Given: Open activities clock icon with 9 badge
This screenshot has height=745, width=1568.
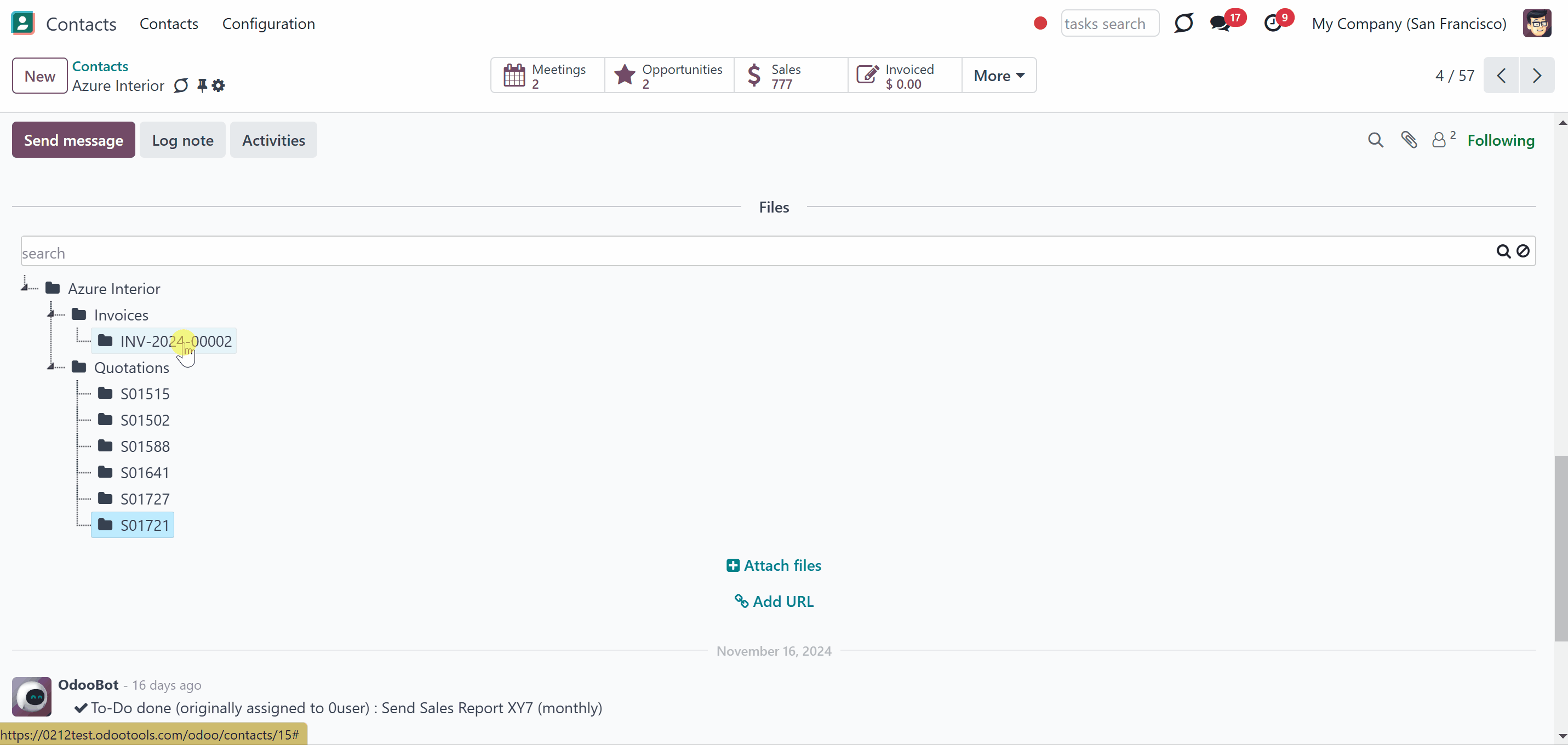Looking at the screenshot, I should click(1273, 23).
